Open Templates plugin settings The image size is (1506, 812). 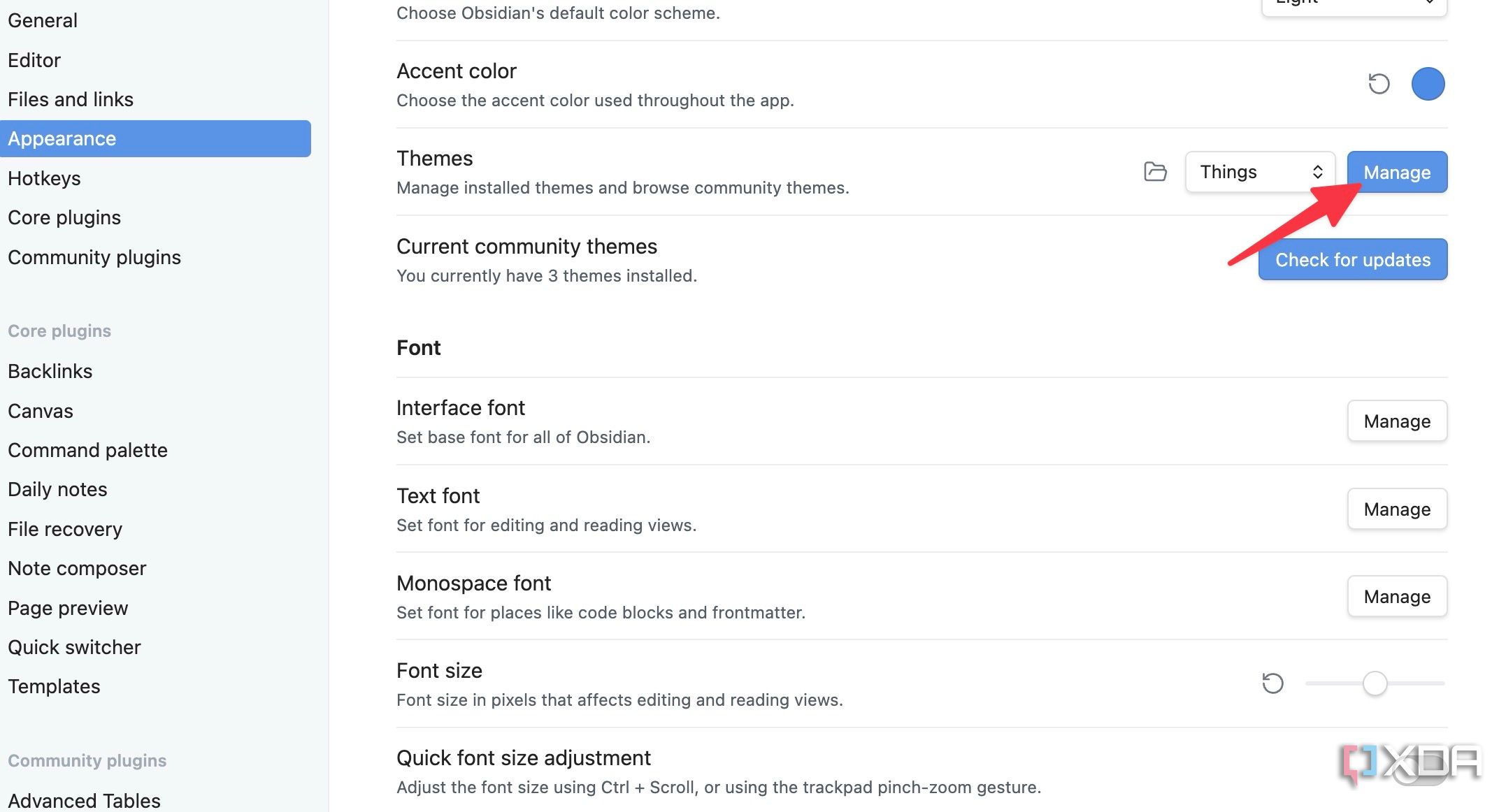click(x=54, y=686)
